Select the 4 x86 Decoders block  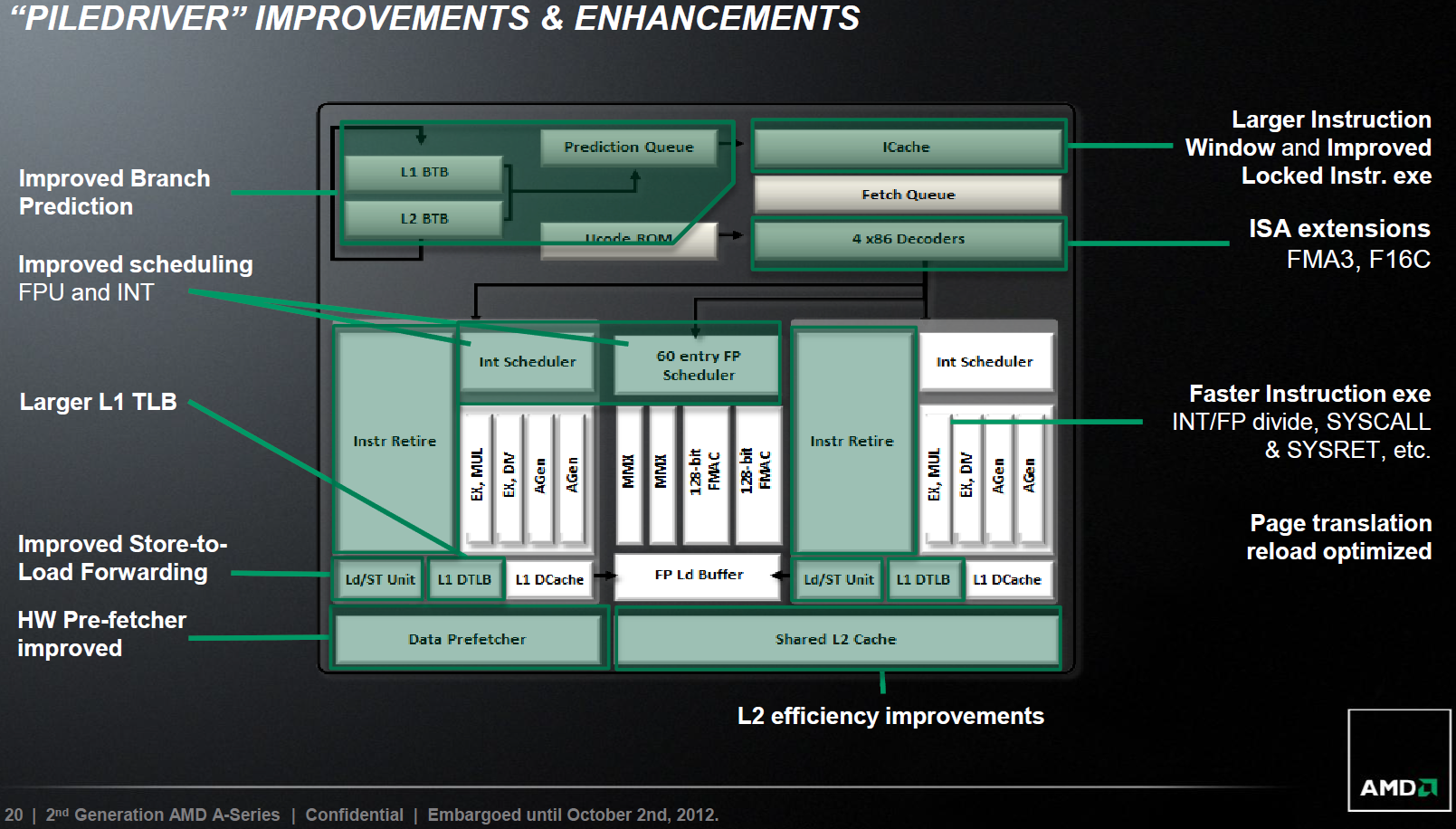pos(908,239)
